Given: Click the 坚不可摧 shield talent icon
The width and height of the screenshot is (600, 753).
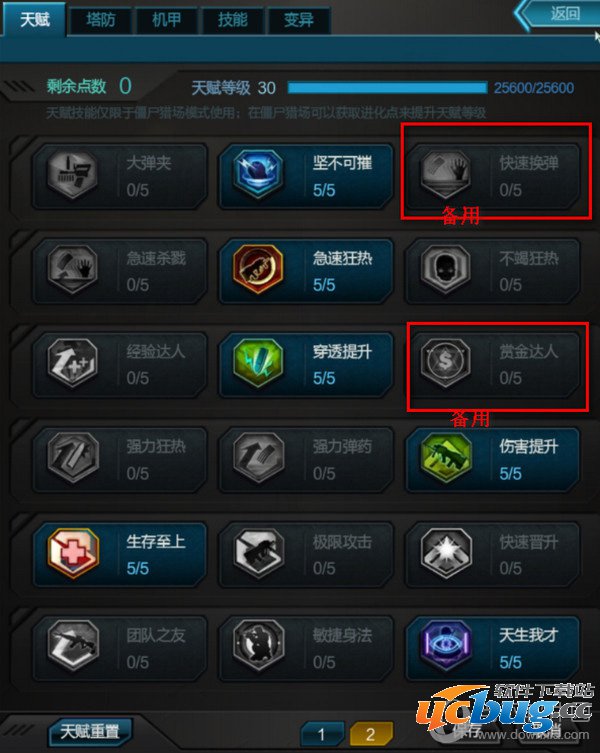Looking at the screenshot, I should point(259,173).
